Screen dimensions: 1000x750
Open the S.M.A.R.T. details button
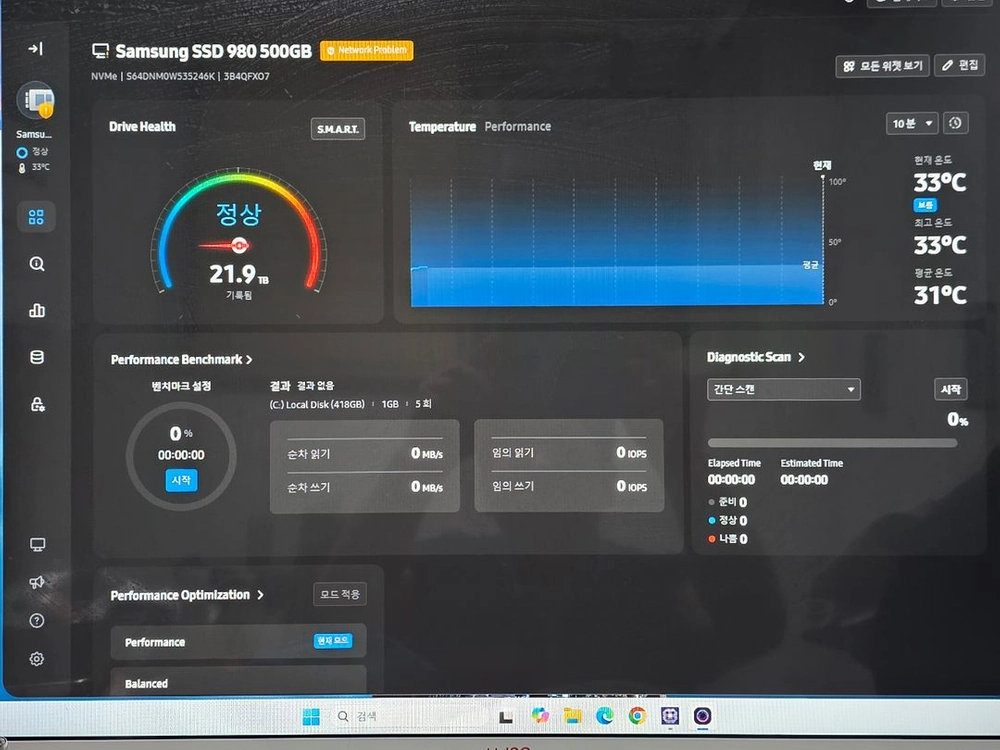[338, 129]
